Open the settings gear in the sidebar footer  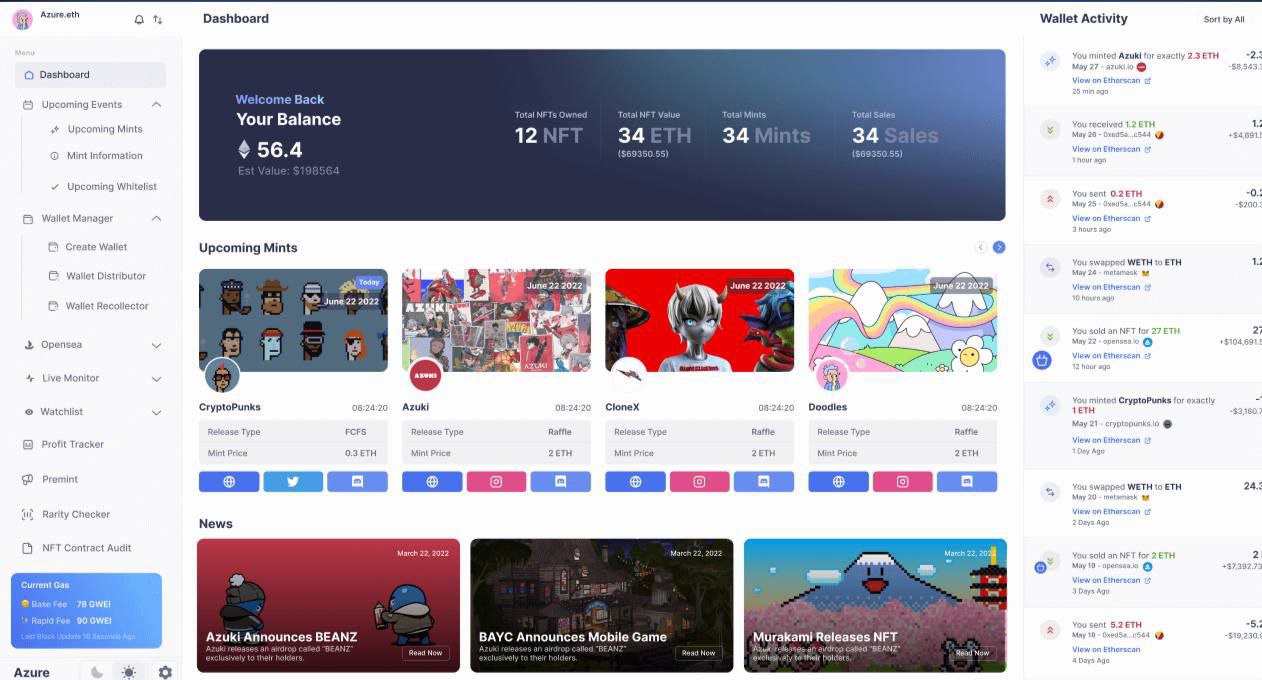165,673
